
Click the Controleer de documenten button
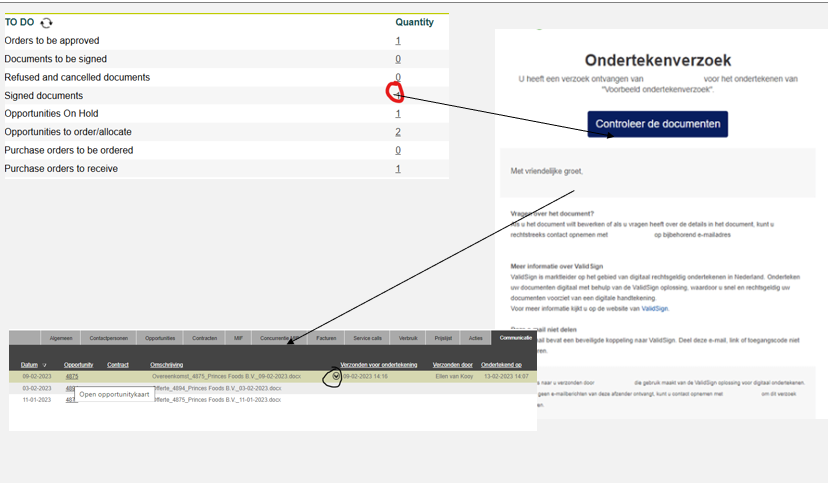pyautogui.click(x=657, y=124)
